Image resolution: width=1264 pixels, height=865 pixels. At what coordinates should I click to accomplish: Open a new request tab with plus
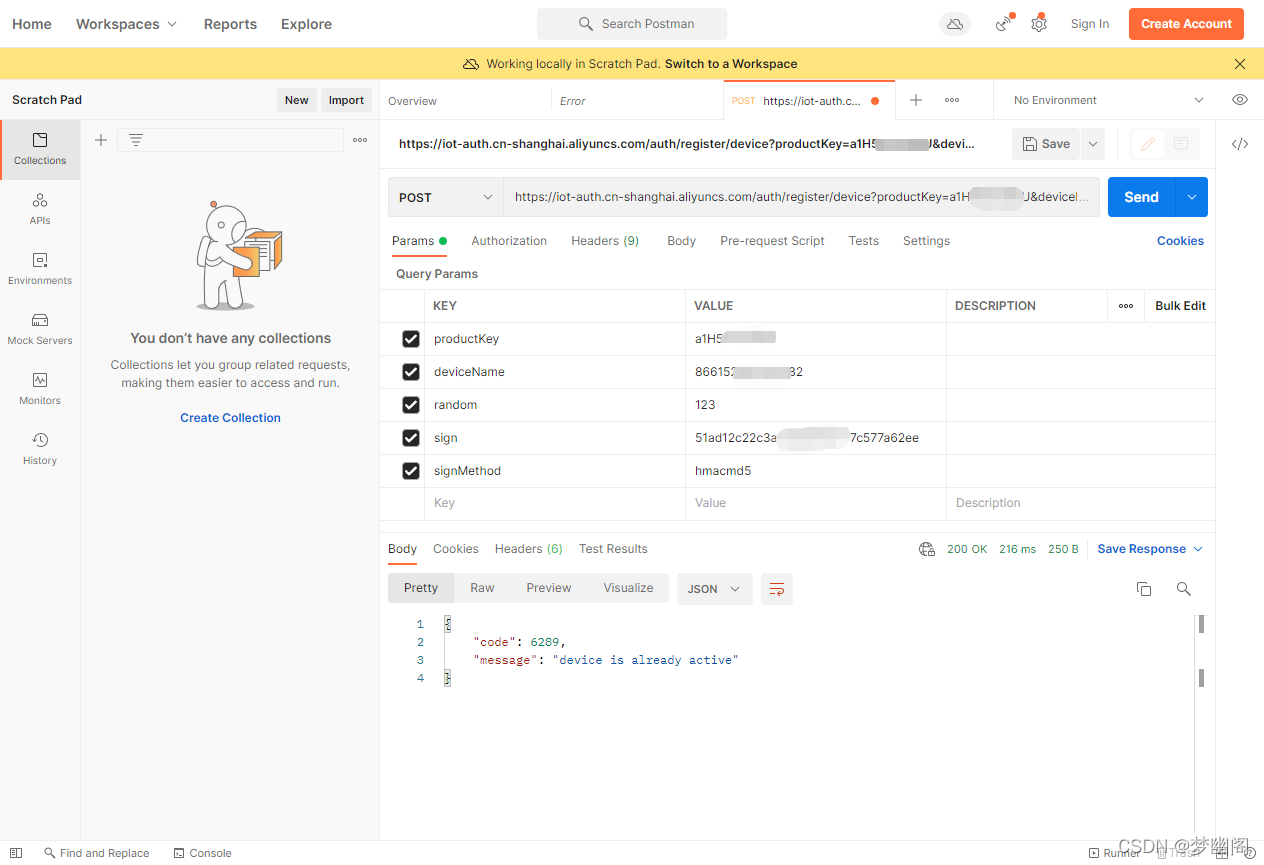(916, 100)
